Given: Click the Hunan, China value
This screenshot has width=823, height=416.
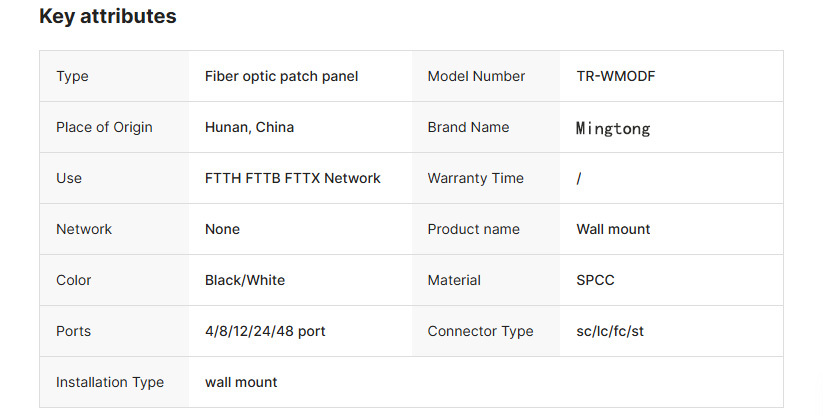Looking at the screenshot, I should (x=249, y=127).
